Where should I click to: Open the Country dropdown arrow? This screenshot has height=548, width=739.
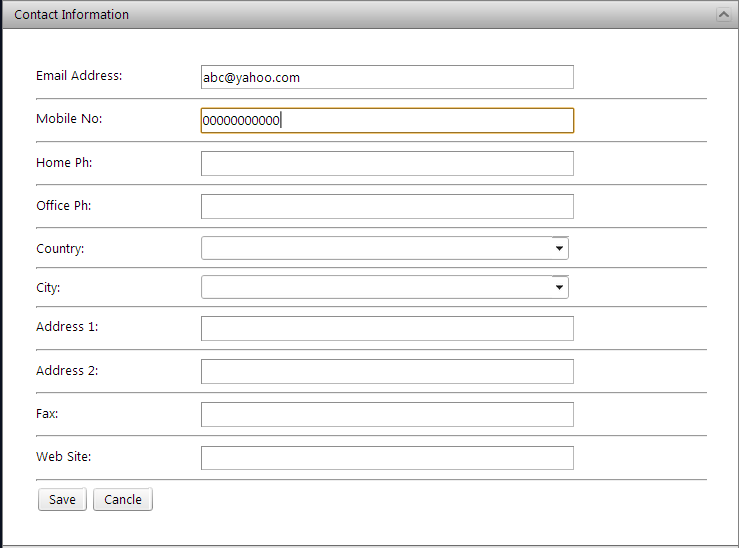(559, 248)
